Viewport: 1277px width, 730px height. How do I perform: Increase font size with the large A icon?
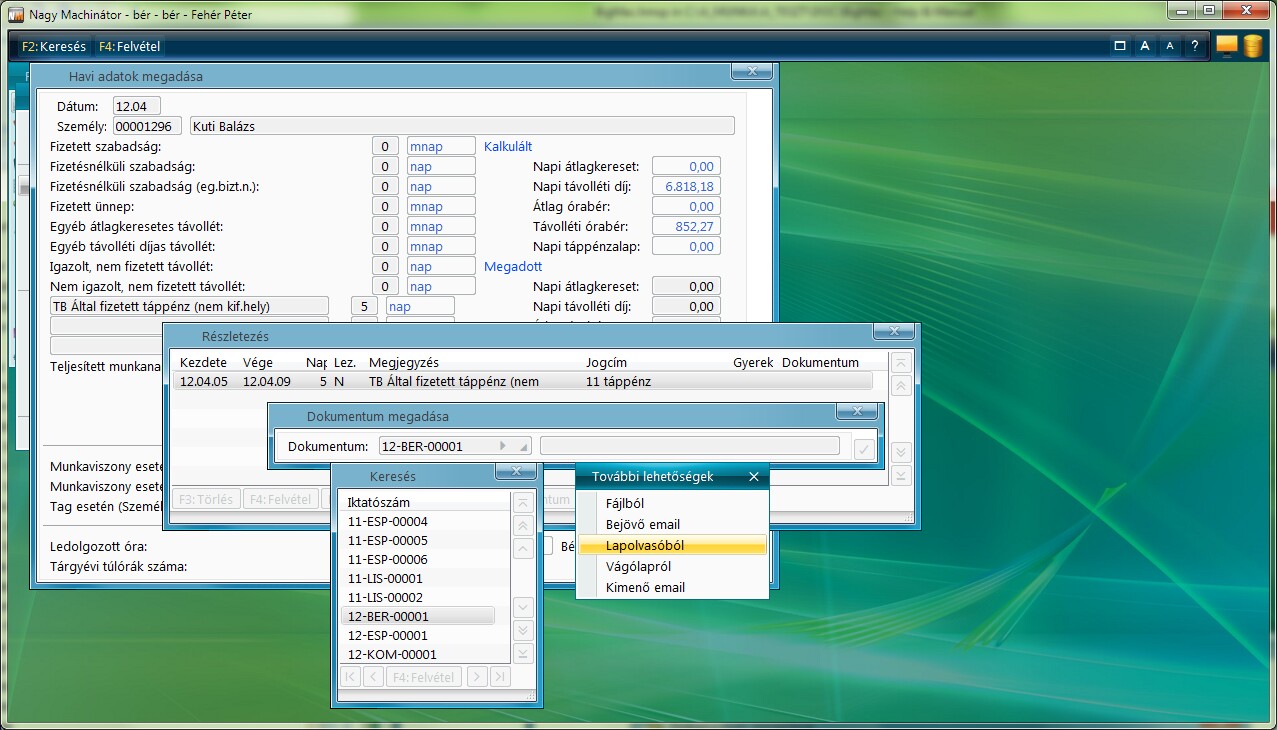[x=1145, y=46]
